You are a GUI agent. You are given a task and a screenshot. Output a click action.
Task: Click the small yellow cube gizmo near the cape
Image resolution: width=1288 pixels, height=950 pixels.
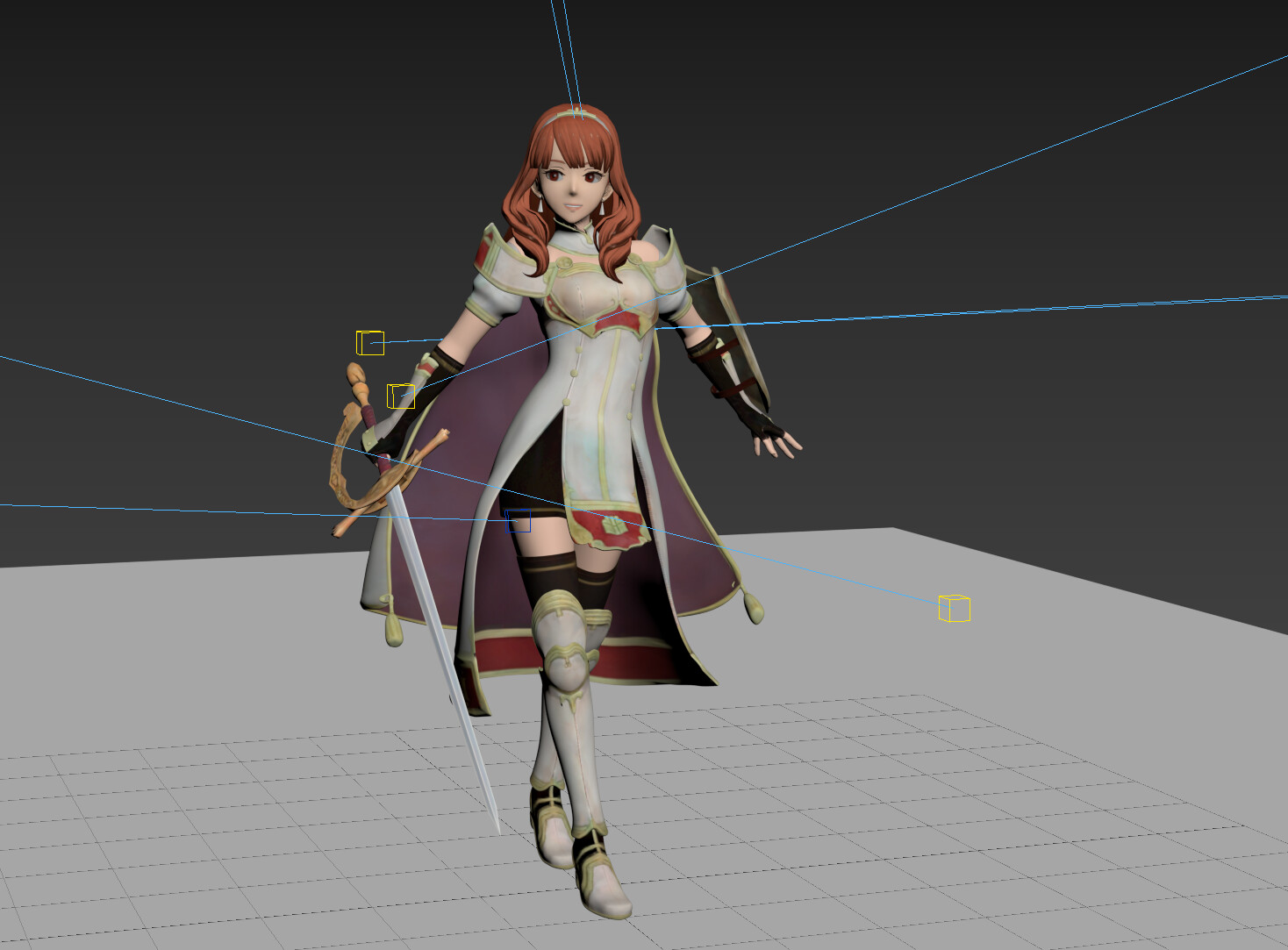point(400,395)
